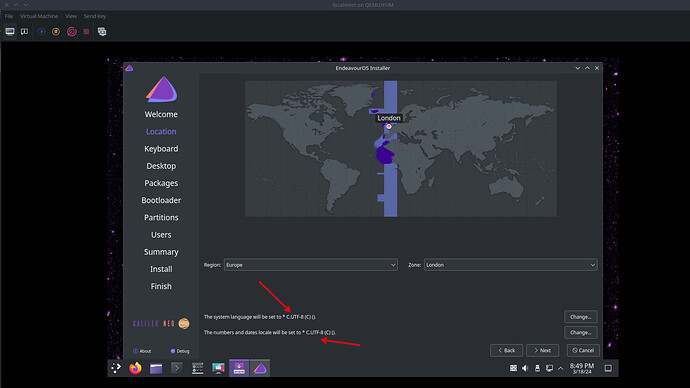
Task: Click the Back button
Action: click(506, 350)
